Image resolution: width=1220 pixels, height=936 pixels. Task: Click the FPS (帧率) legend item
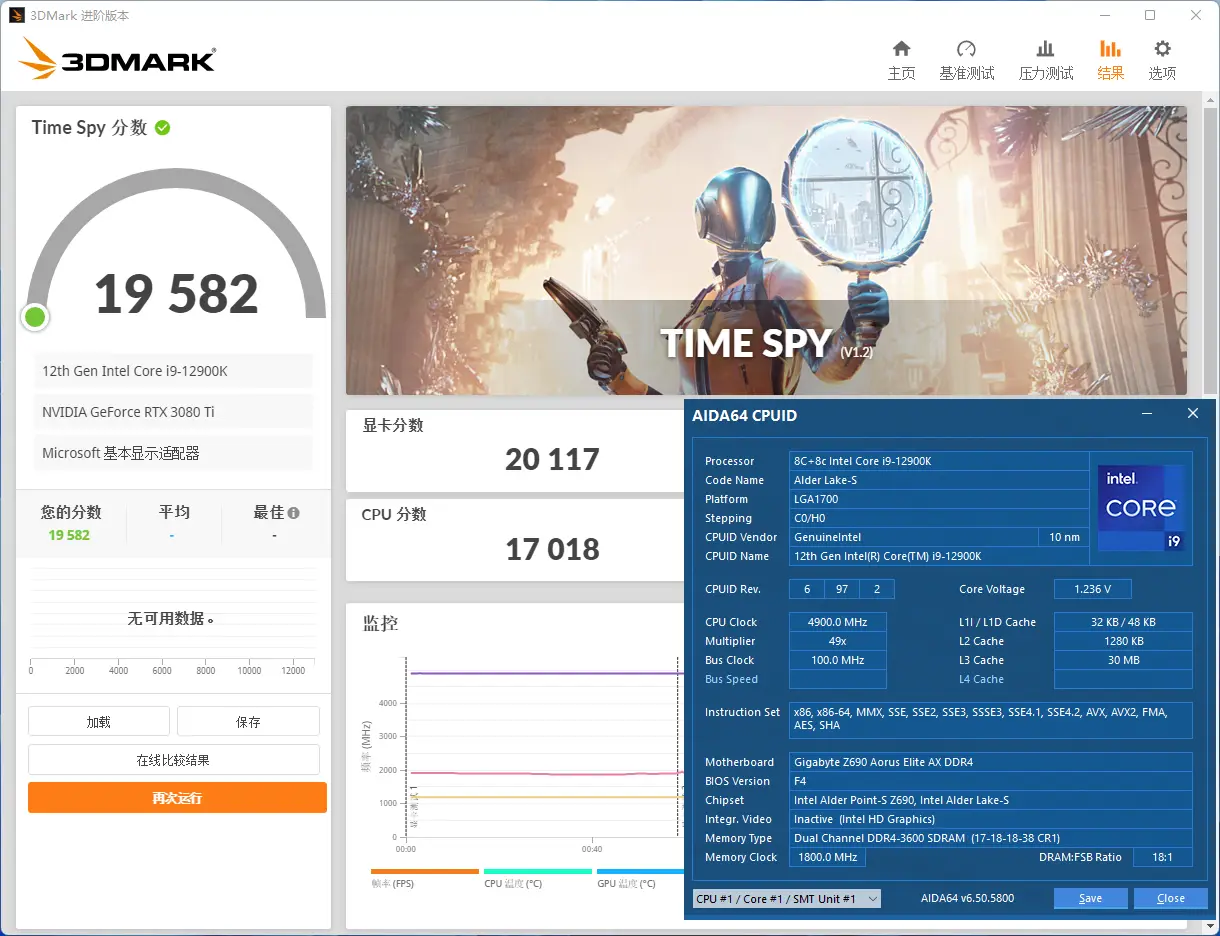pos(425,878)
